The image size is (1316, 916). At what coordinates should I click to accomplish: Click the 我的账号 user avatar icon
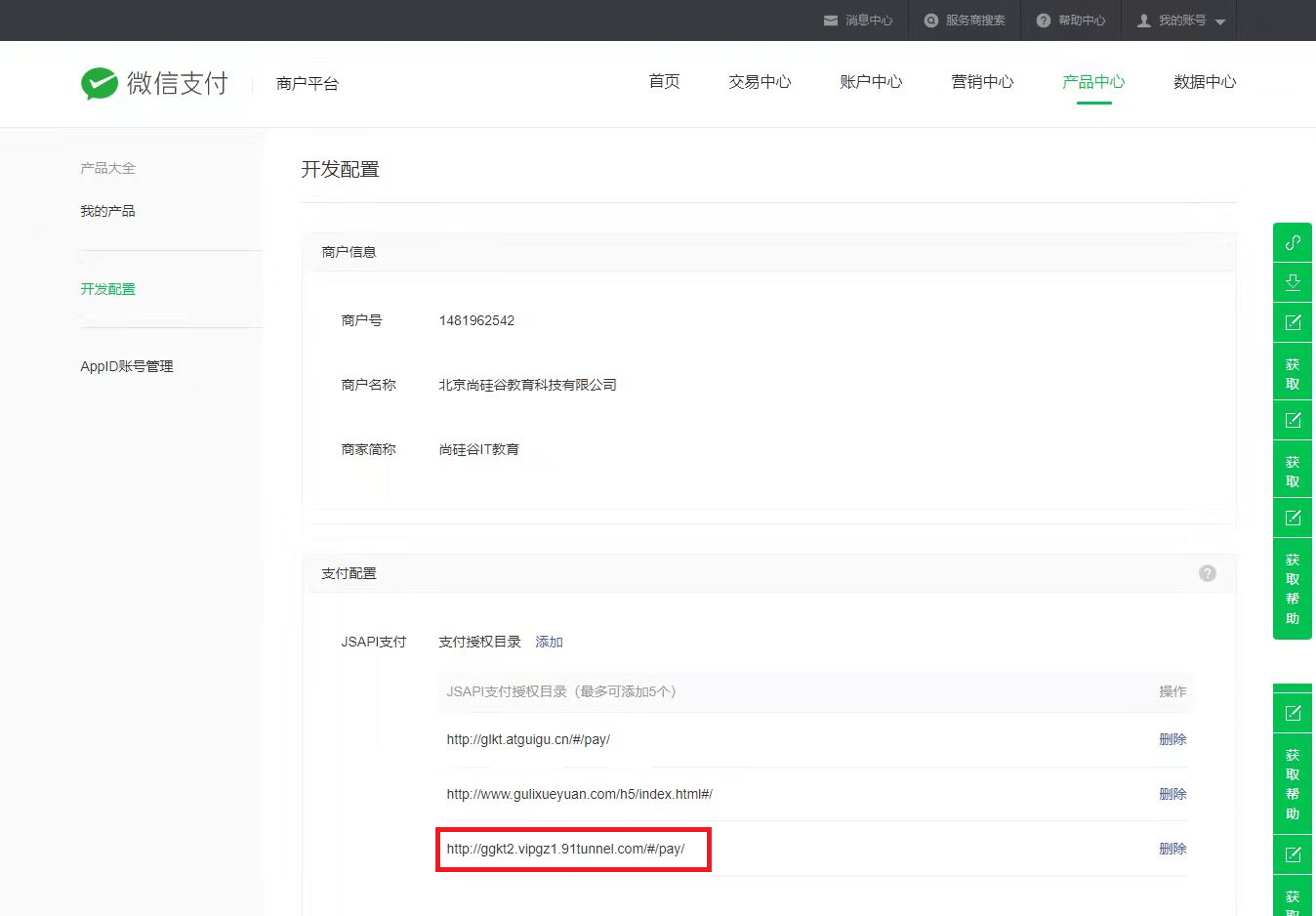click(1144, 21)
